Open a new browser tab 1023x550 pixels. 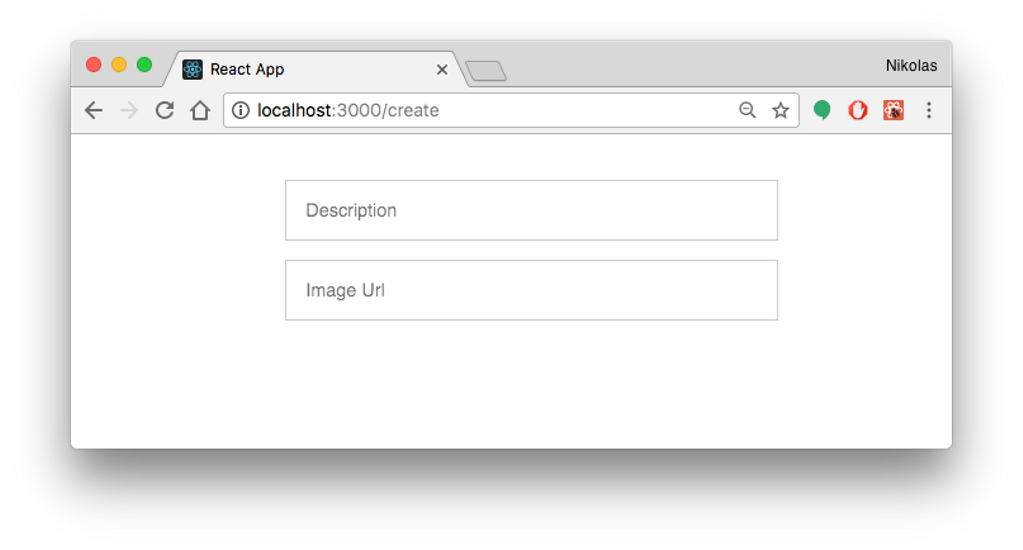(x=486, y=71)
